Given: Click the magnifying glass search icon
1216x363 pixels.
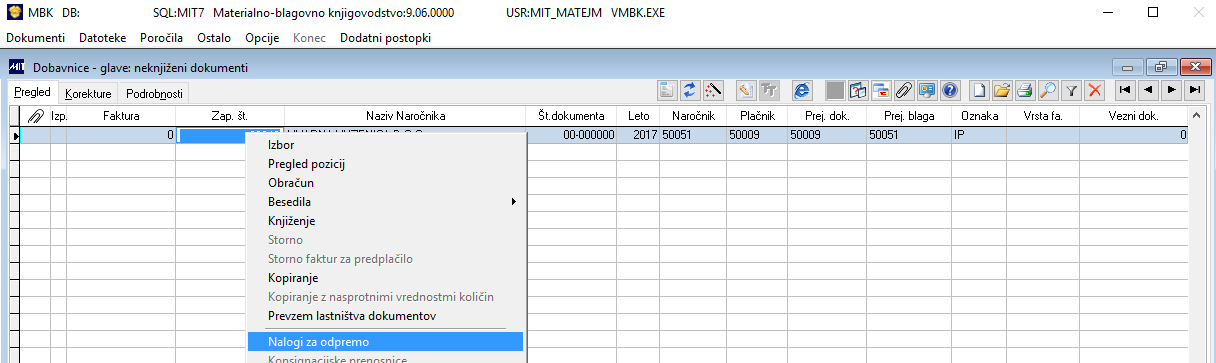Looking at the screenshot, I should [x=1047, y=90].
